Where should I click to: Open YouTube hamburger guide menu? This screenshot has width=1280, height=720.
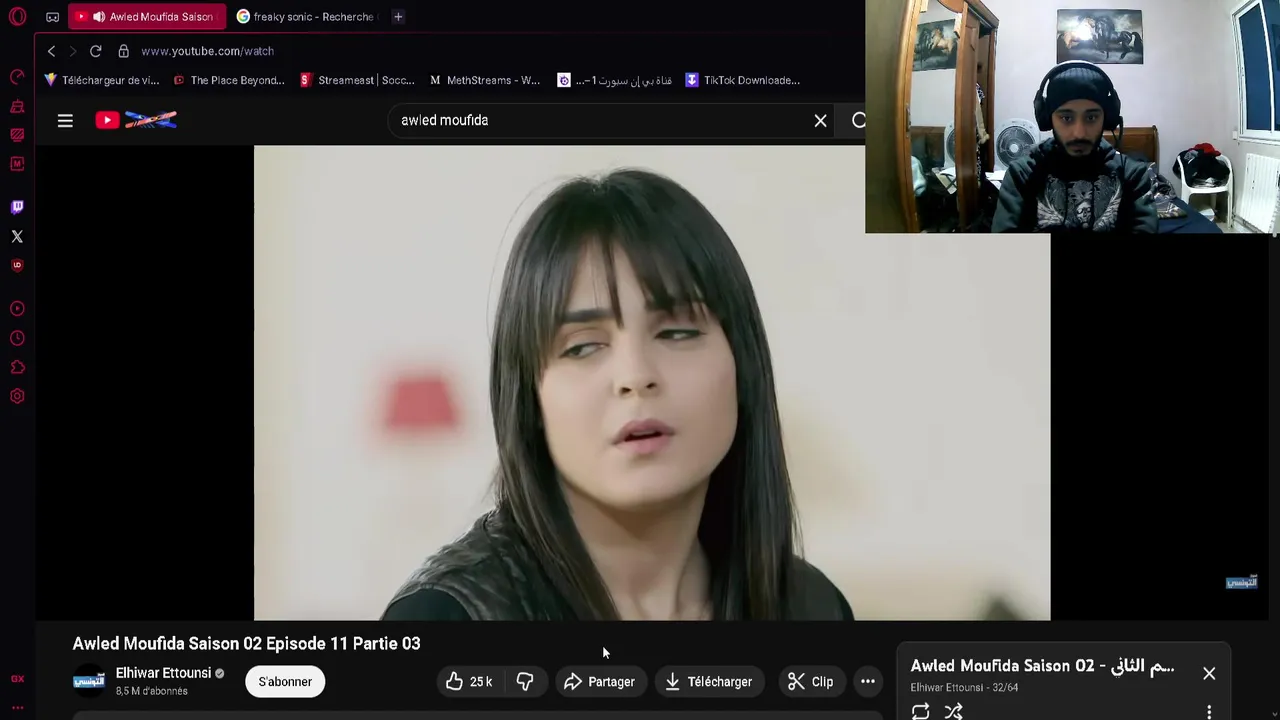pyautogui.click(x=65, y=121)
